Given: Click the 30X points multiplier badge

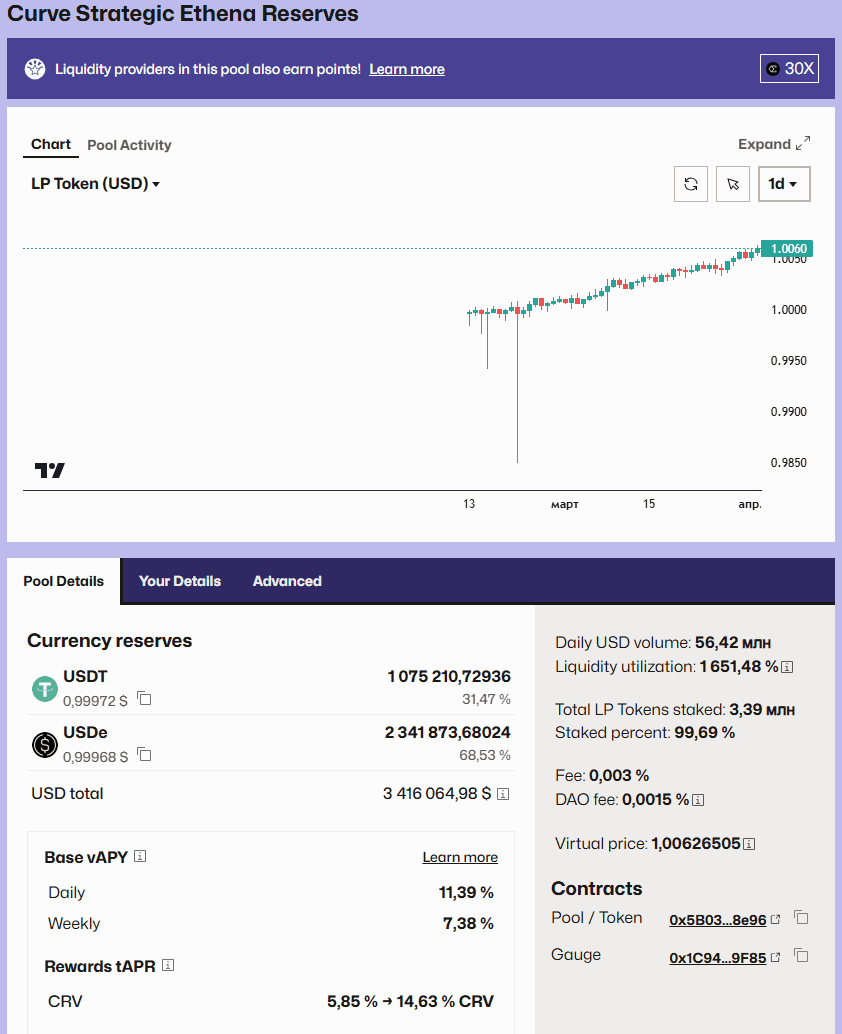Looking at the screenshot, I should pyautogui.click(x=789, y=69).
